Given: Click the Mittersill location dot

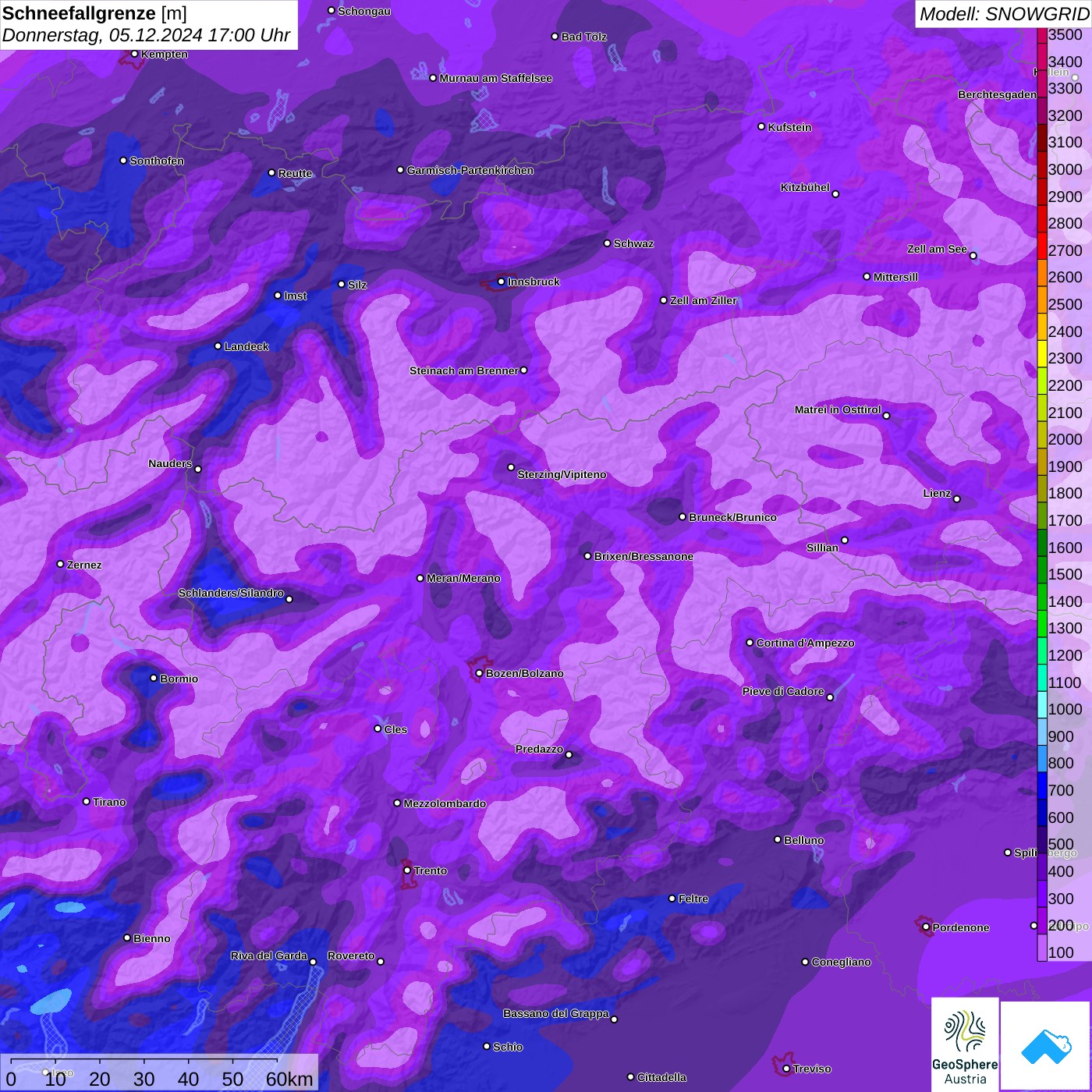Looking at the screenshot, I should pos(867,276).
